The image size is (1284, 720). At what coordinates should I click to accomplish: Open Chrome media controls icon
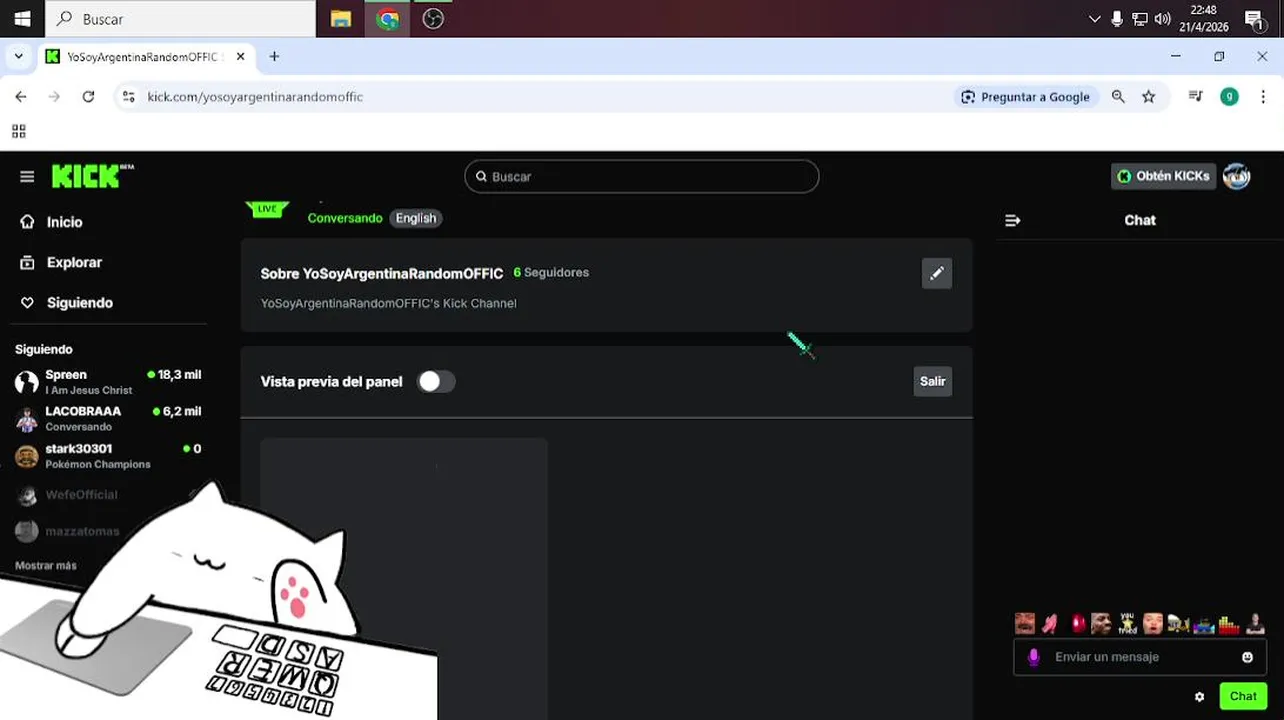[1195, 97]
